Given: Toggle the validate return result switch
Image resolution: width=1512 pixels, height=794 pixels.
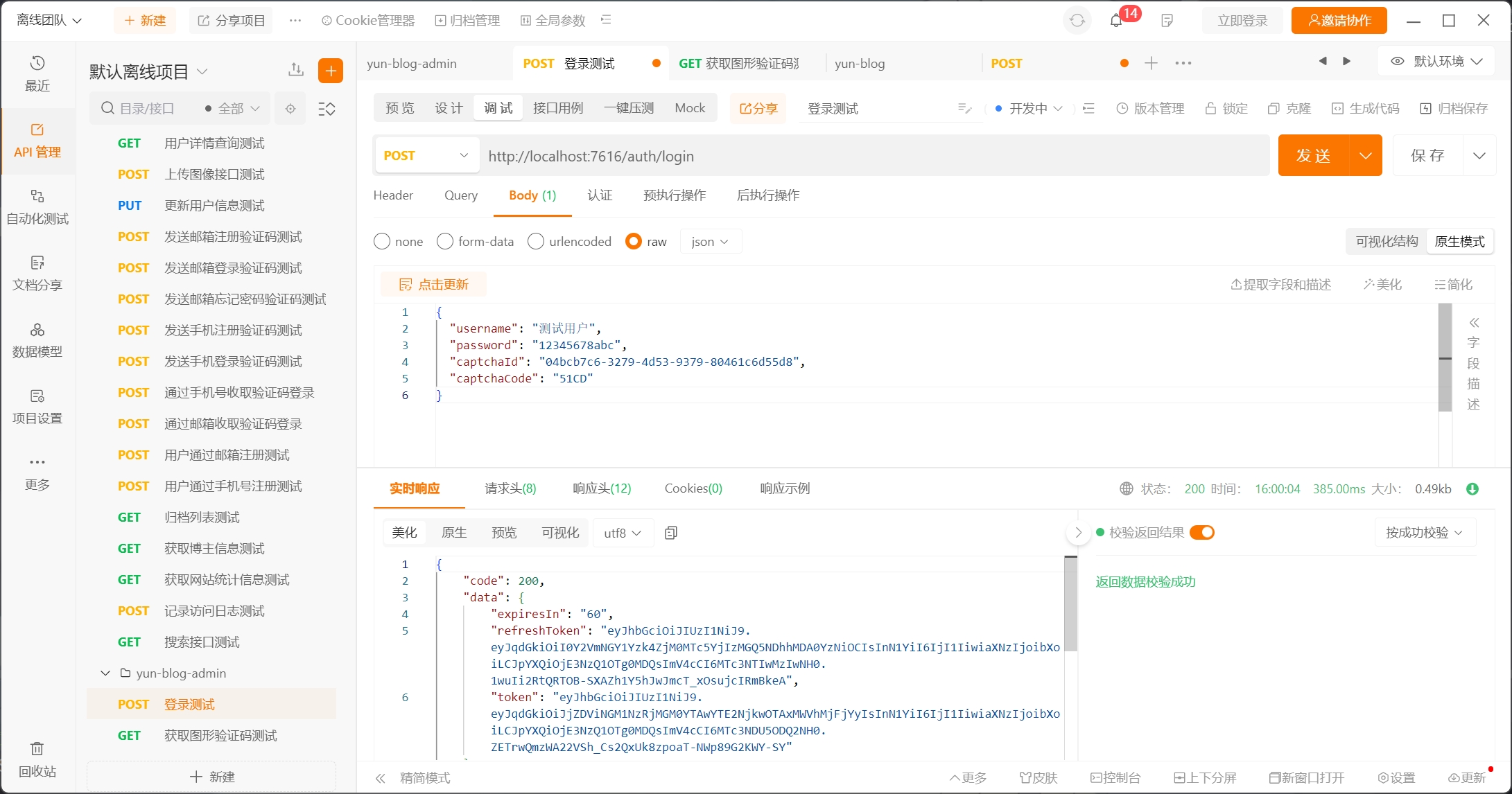Looking at the screenshot, I should pyautogui.click(x=1202, y=532).
